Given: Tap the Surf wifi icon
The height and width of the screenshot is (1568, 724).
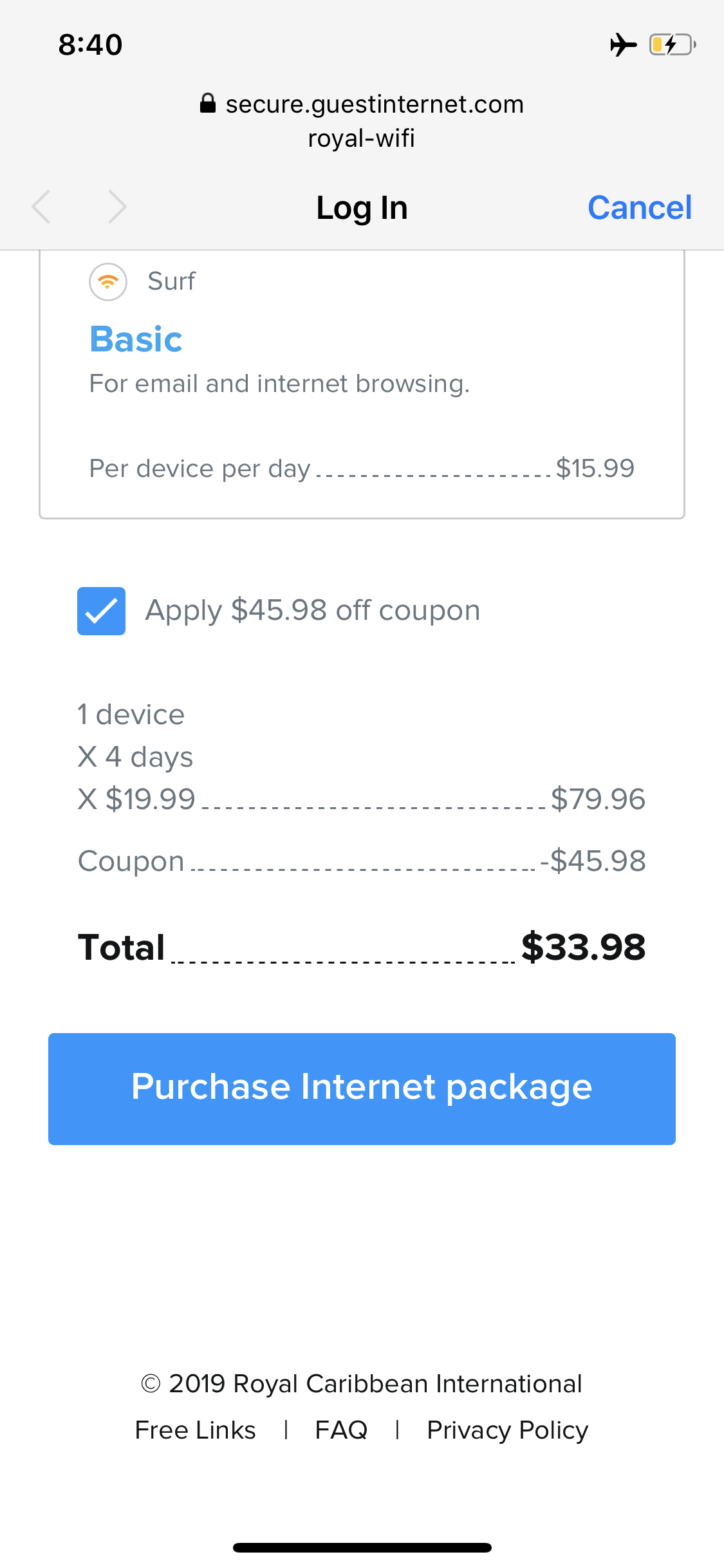Looking at the screenshot, I should 108,282.
